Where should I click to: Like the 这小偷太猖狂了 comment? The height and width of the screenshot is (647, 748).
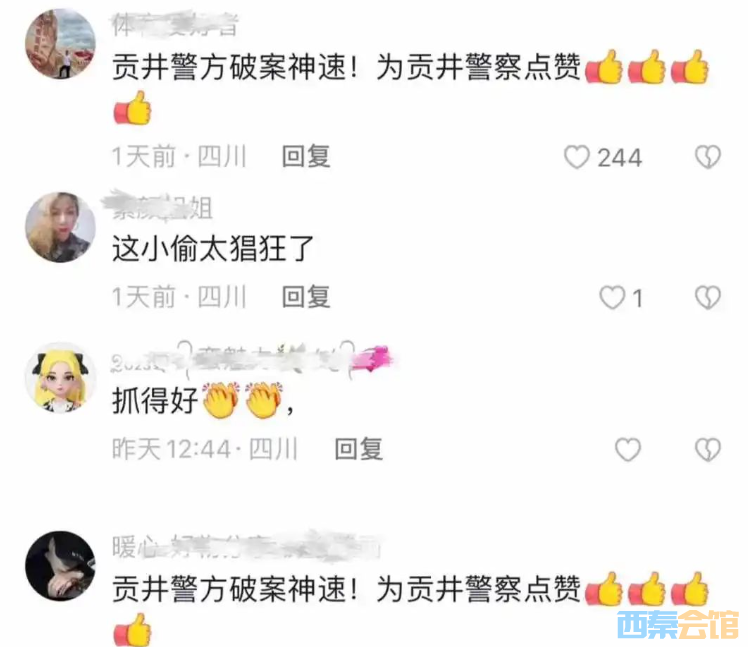click(x=612, y=297)
